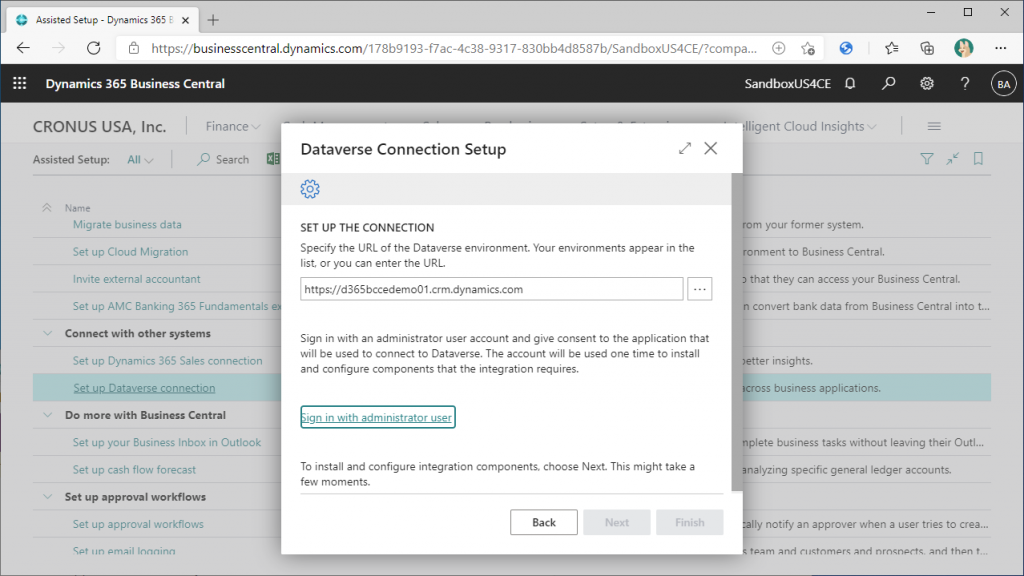Screen dimensions: 1024x576
Task: Click the Back button
Action: click(x=543, y=522)
